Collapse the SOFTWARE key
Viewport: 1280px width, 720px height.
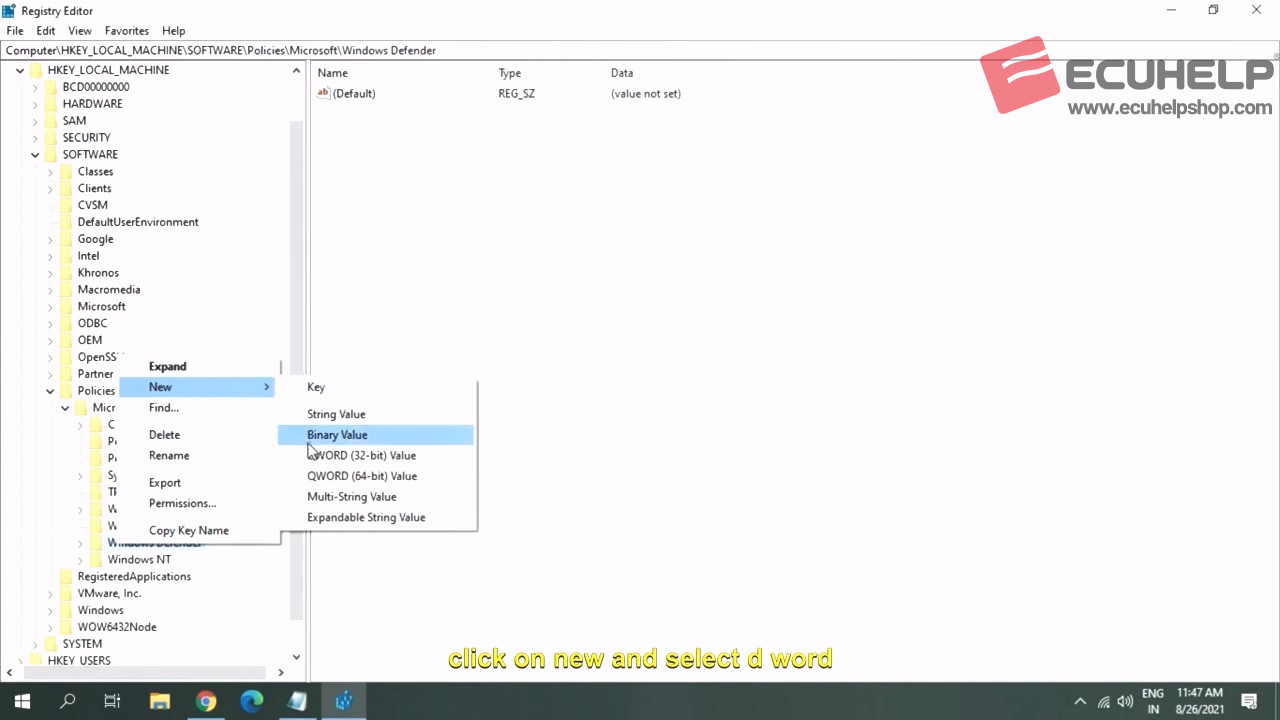pos(35,155)
